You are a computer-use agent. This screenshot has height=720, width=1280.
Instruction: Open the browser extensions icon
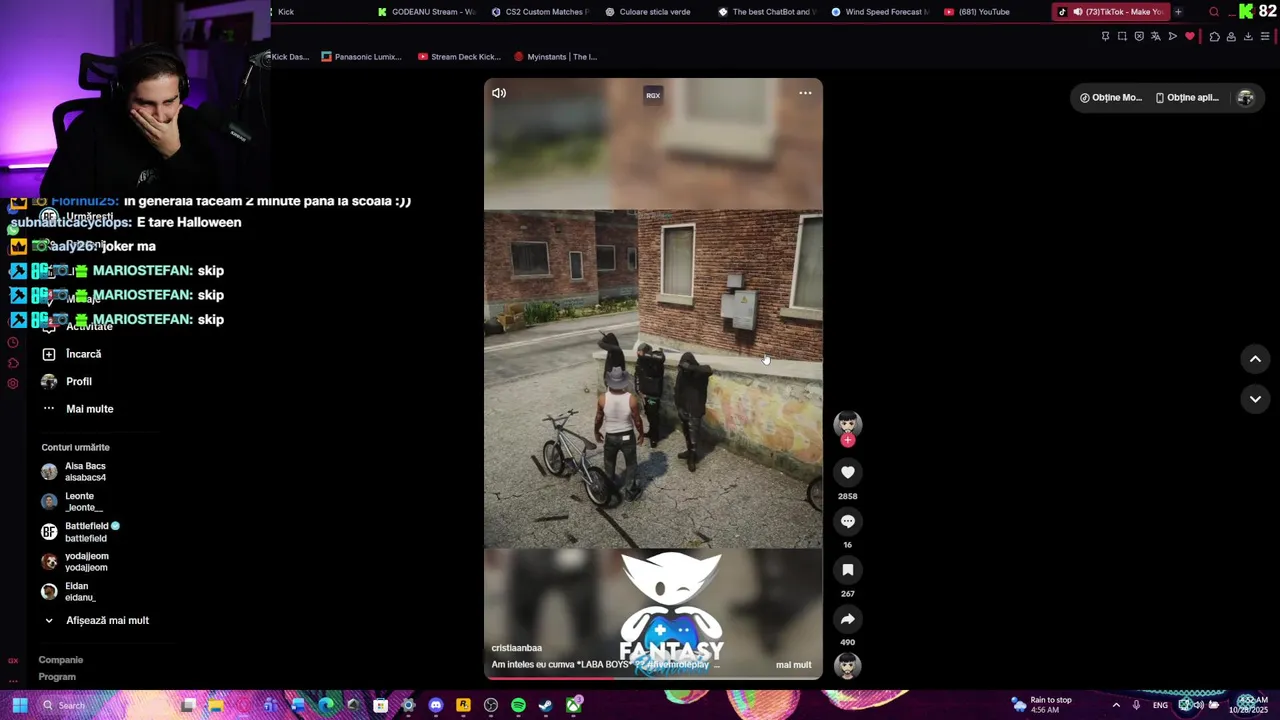(1214, 36)
